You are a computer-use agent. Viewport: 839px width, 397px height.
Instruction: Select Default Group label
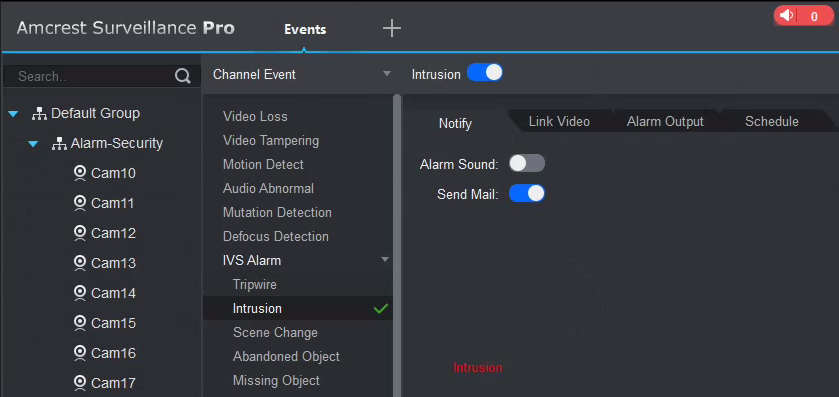[95, 113]
